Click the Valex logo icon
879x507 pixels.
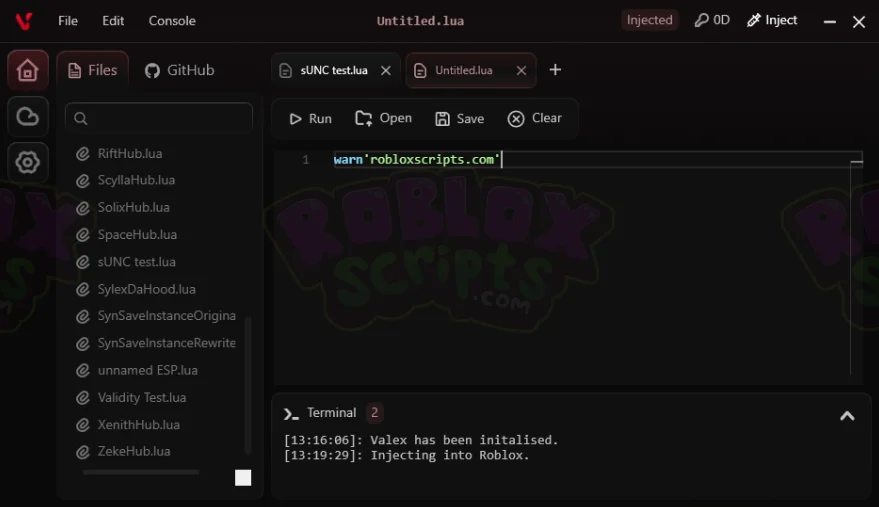tap(24, 21)
